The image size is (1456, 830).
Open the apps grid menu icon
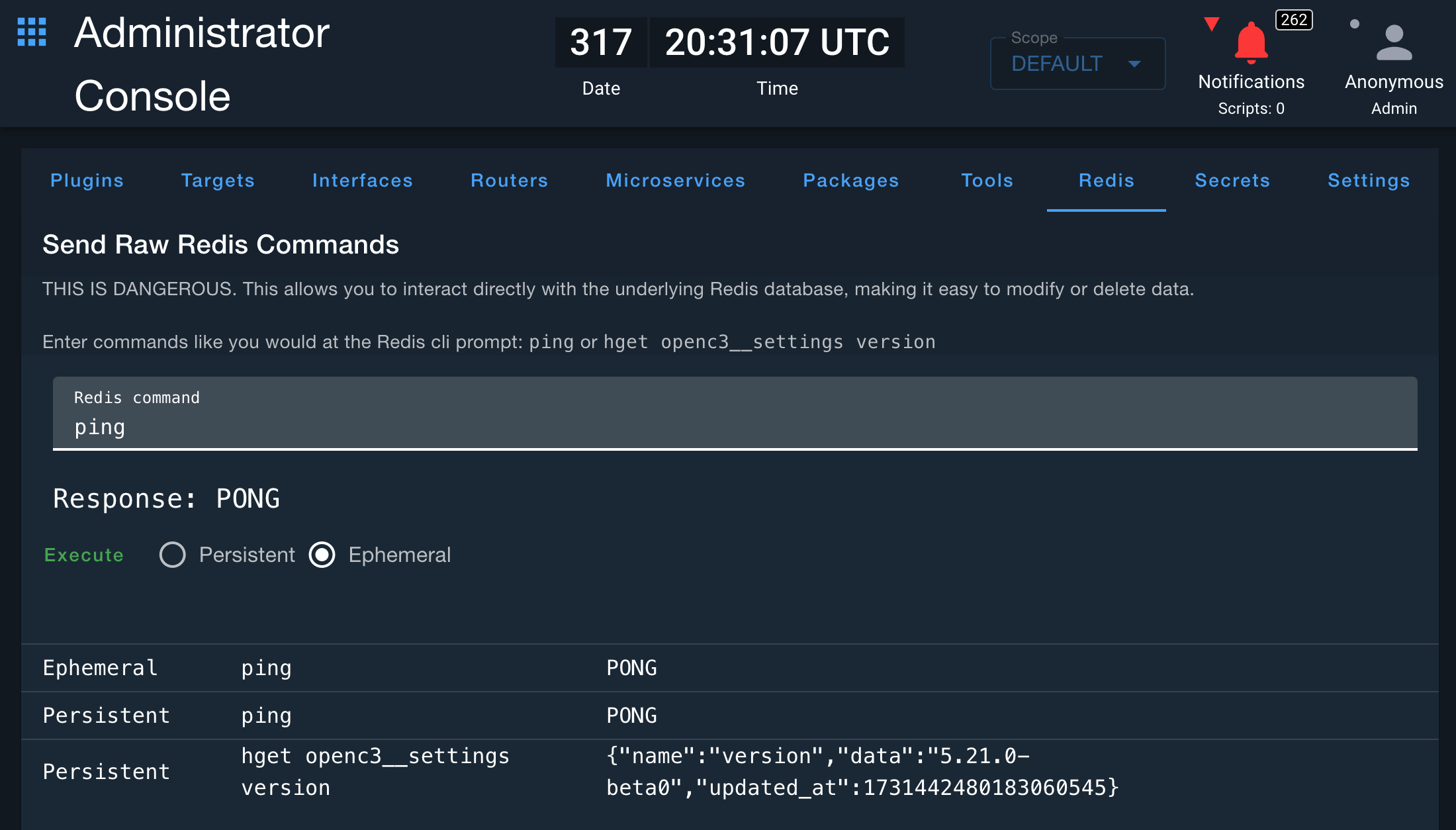click(x=32, y=32)
